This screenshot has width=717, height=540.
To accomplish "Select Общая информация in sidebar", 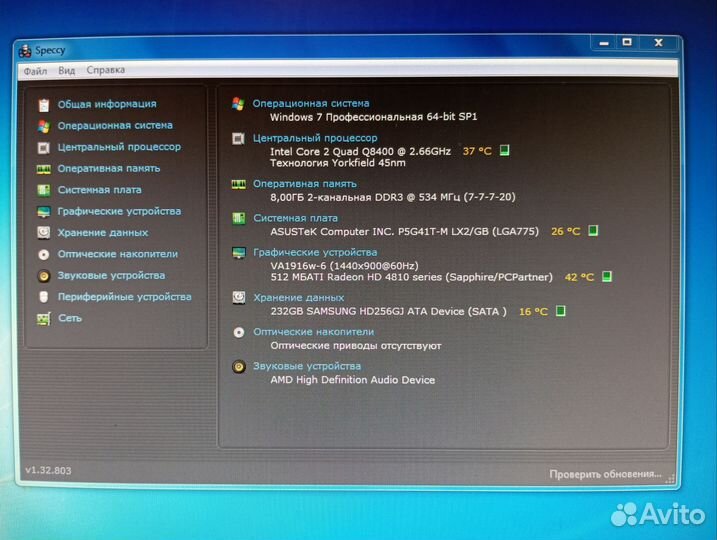I will pyautogui.click(x=107, y=104).
